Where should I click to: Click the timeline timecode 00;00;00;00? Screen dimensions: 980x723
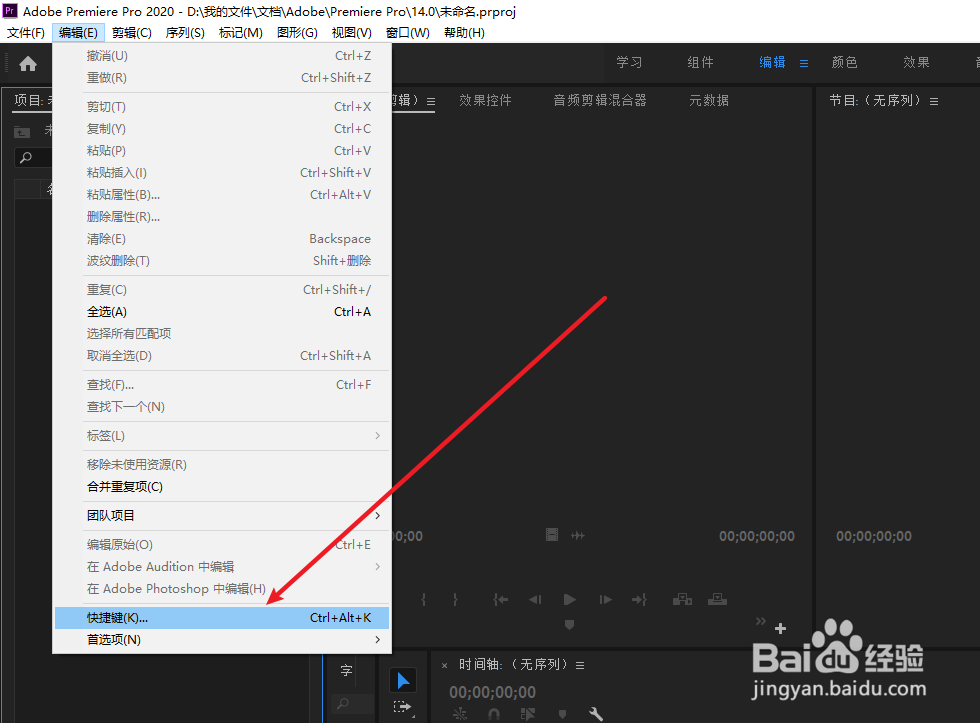492,692
